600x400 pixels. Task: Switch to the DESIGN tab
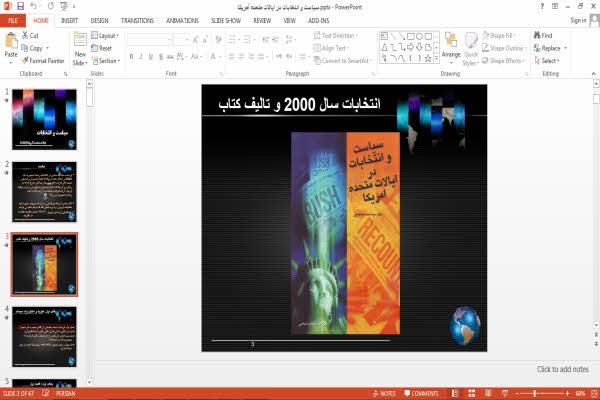(x=99, y=21)
